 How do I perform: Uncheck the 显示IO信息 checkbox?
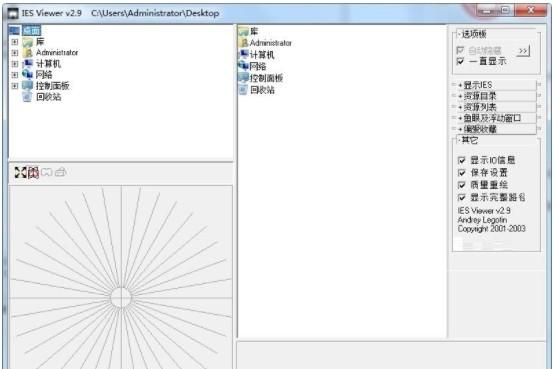(x=462, y=160)
